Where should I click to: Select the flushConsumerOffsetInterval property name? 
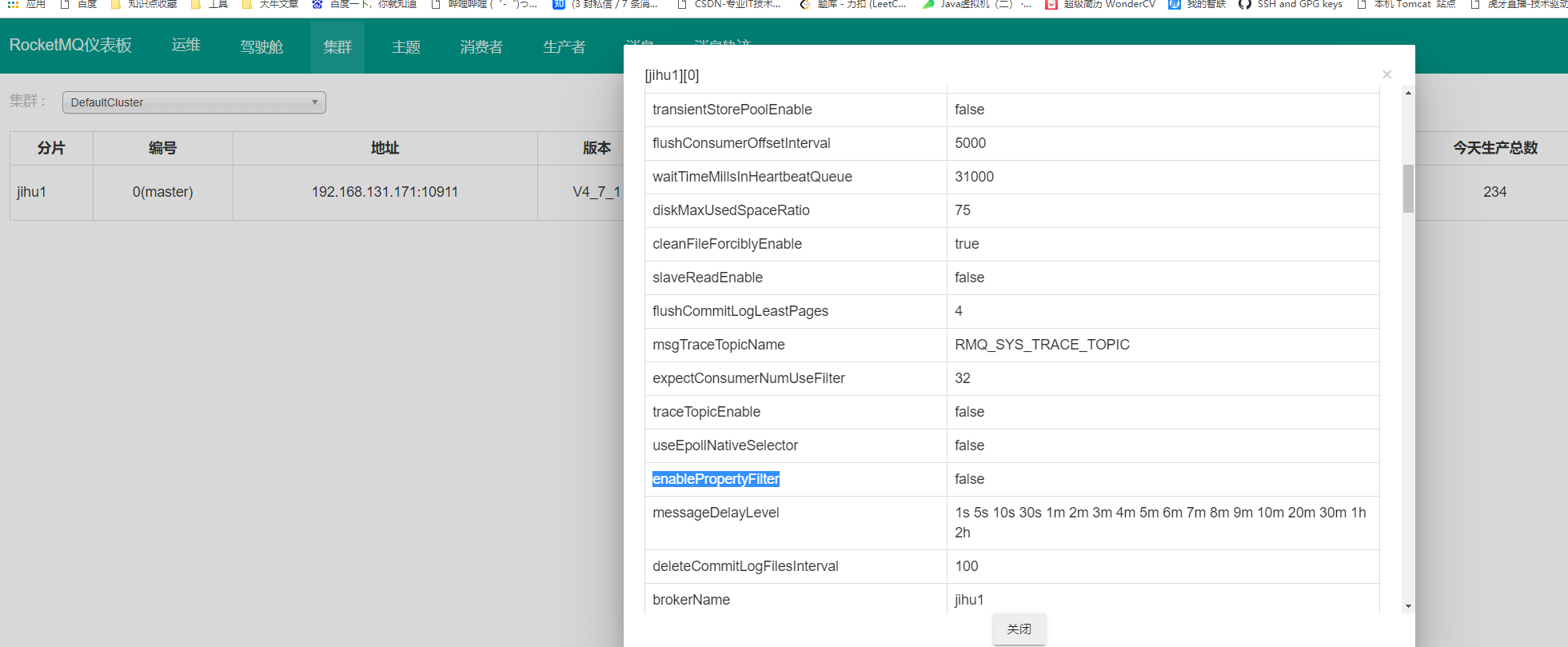pos(741,143)
